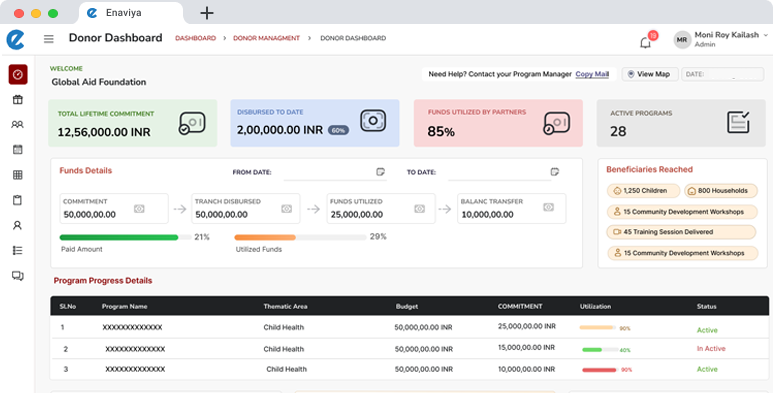Open the hamburger menu icon
Viewport: 773px width, 393px height.
click(x=48, y=38)
